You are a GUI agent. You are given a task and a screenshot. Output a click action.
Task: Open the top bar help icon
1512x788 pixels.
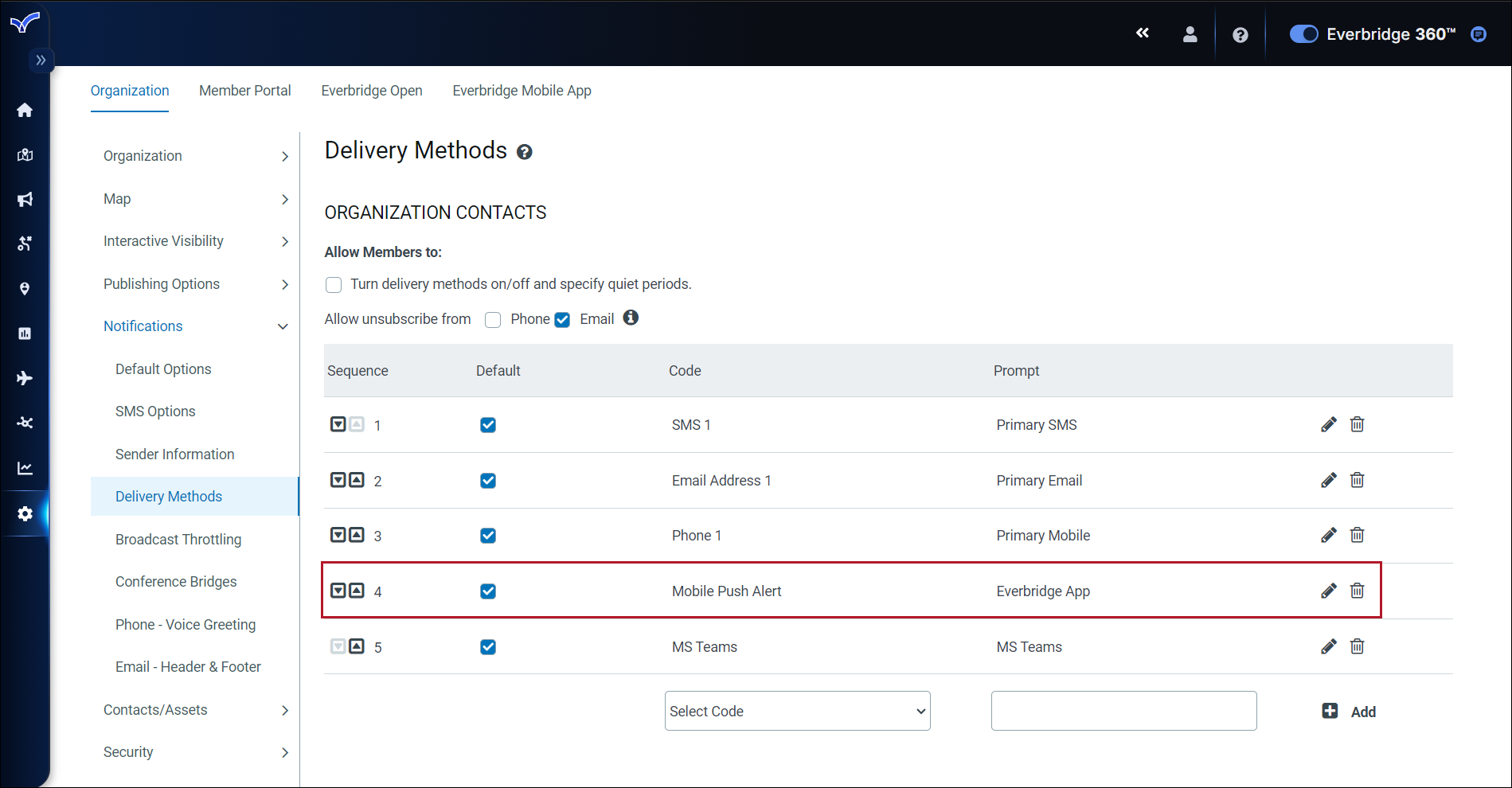1240,35
